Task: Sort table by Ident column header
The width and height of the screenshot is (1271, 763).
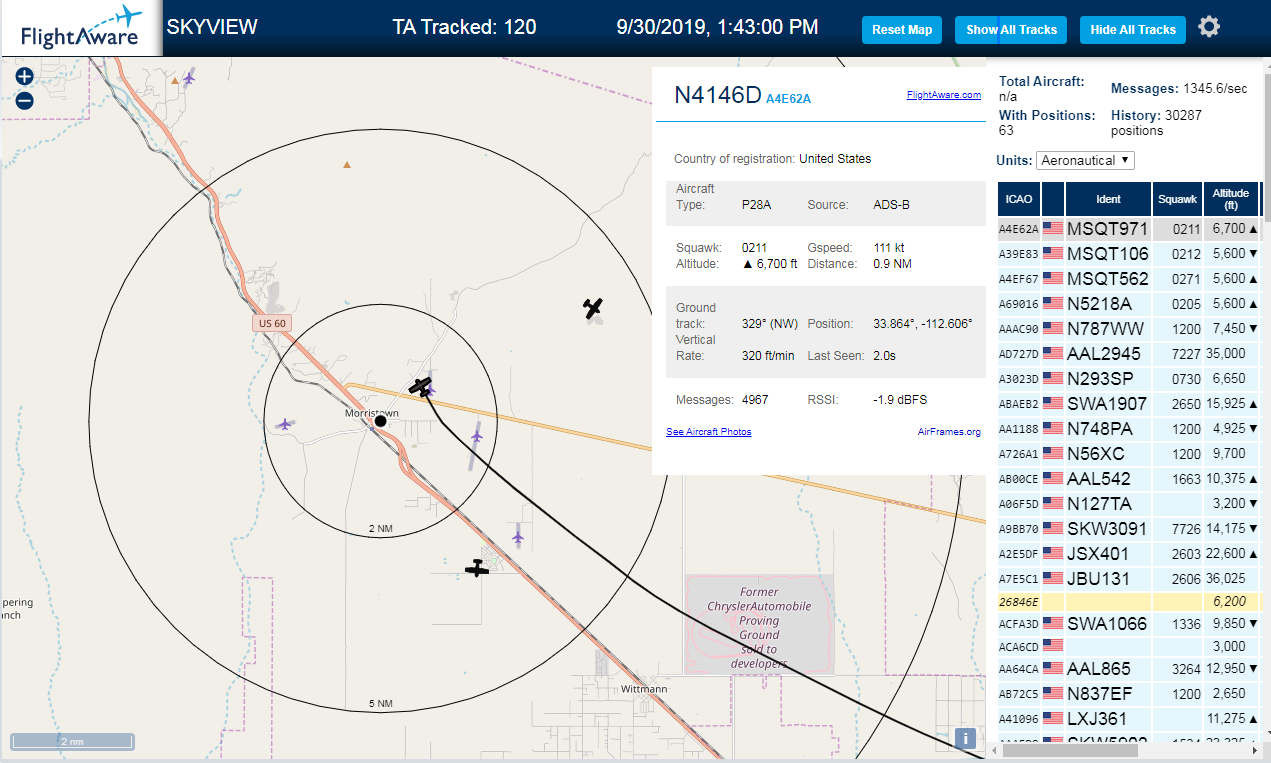Action: (1108, 199)
